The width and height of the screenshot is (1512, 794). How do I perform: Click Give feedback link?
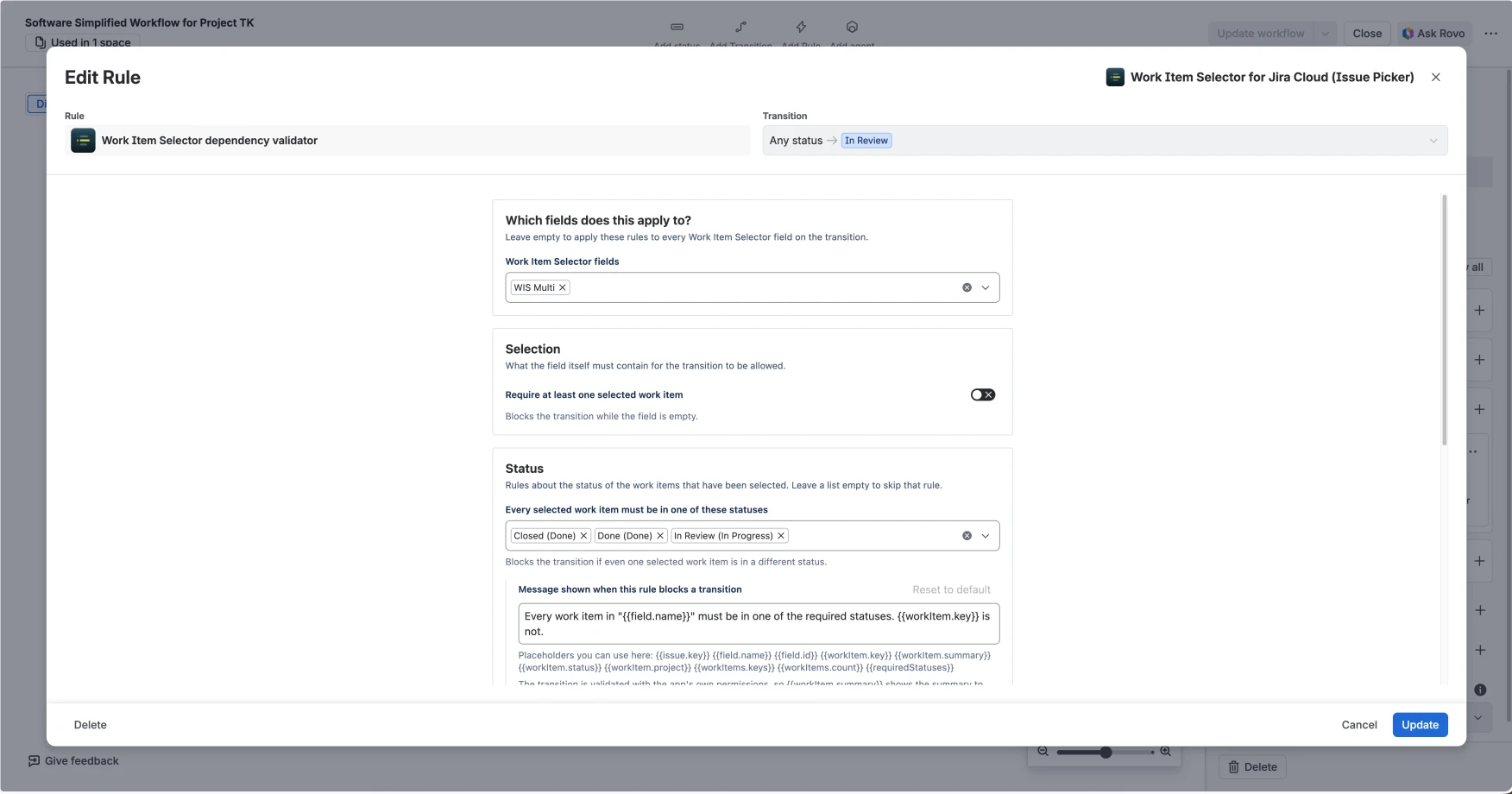tap(73, 761)
